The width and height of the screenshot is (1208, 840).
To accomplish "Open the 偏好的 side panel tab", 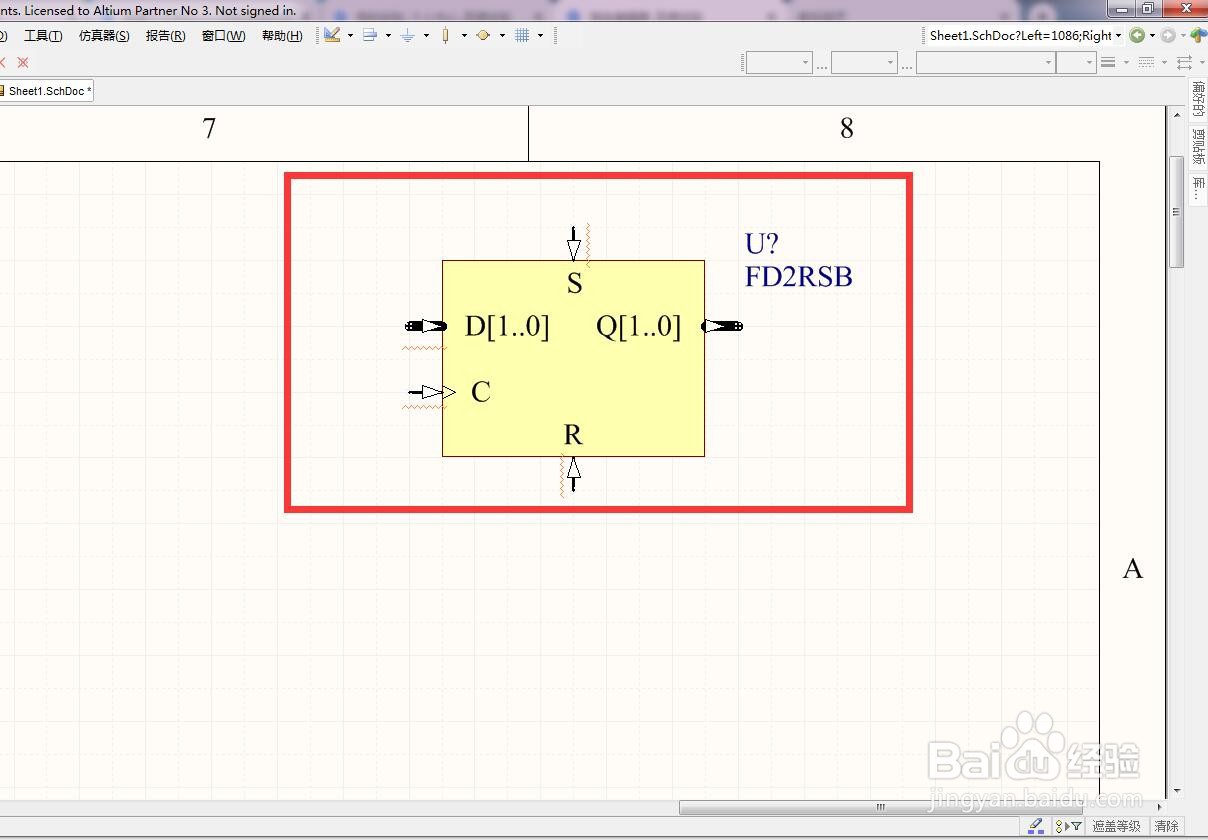I will (x=1198, y=98).
